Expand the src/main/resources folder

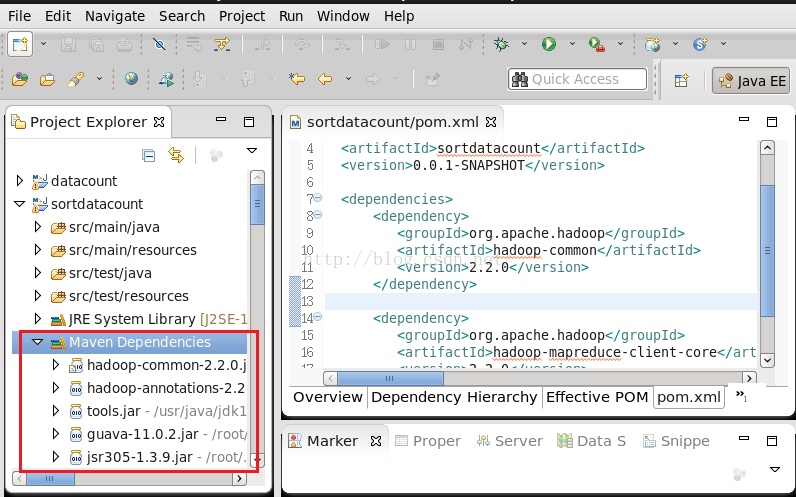(x=38, y=250)
